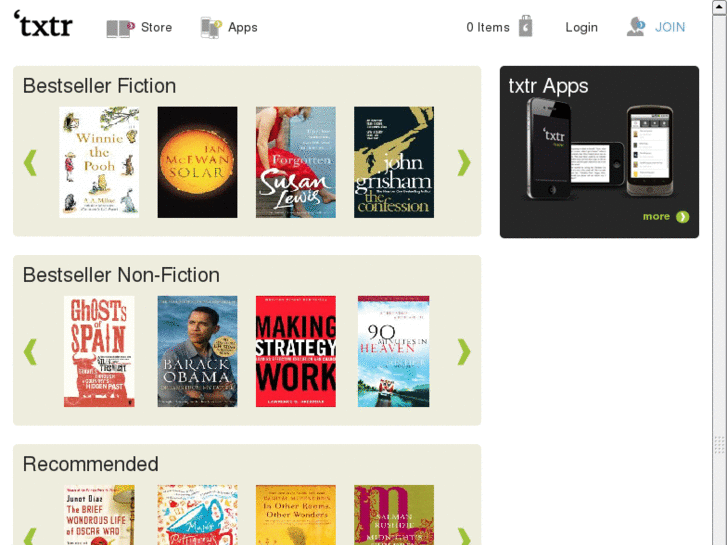727x545 pixels.
Task: Click the JOIN link
Action: [670, 27]
